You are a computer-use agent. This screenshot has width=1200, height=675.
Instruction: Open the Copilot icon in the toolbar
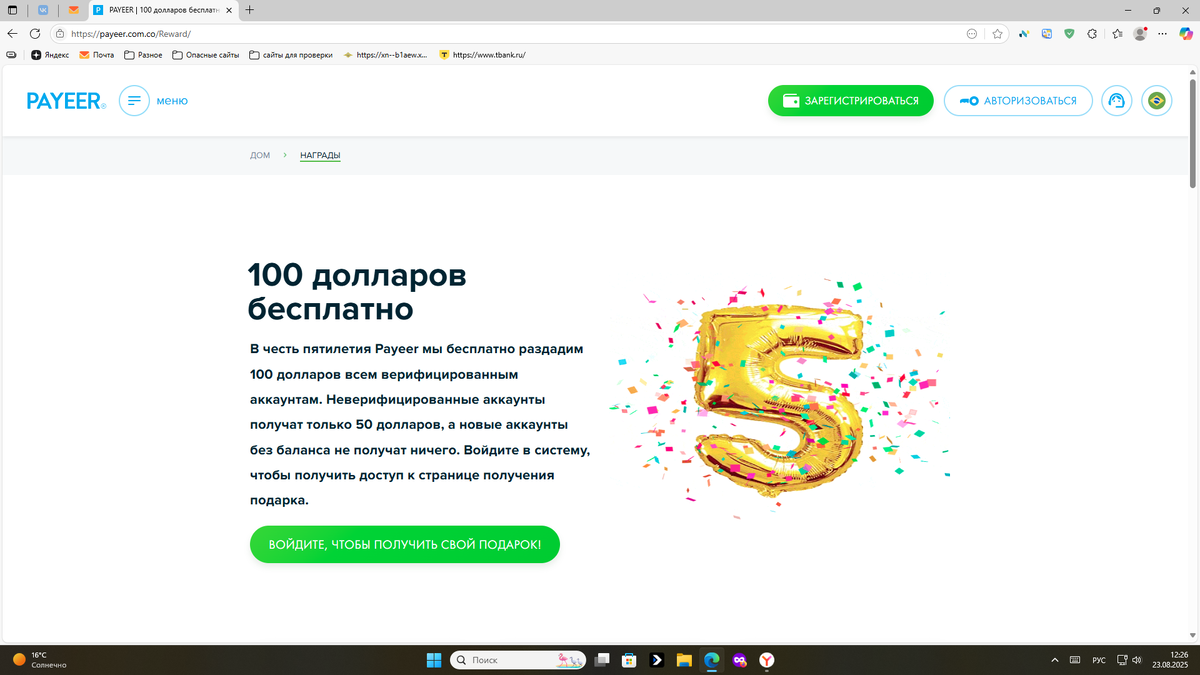(1186, 33)
